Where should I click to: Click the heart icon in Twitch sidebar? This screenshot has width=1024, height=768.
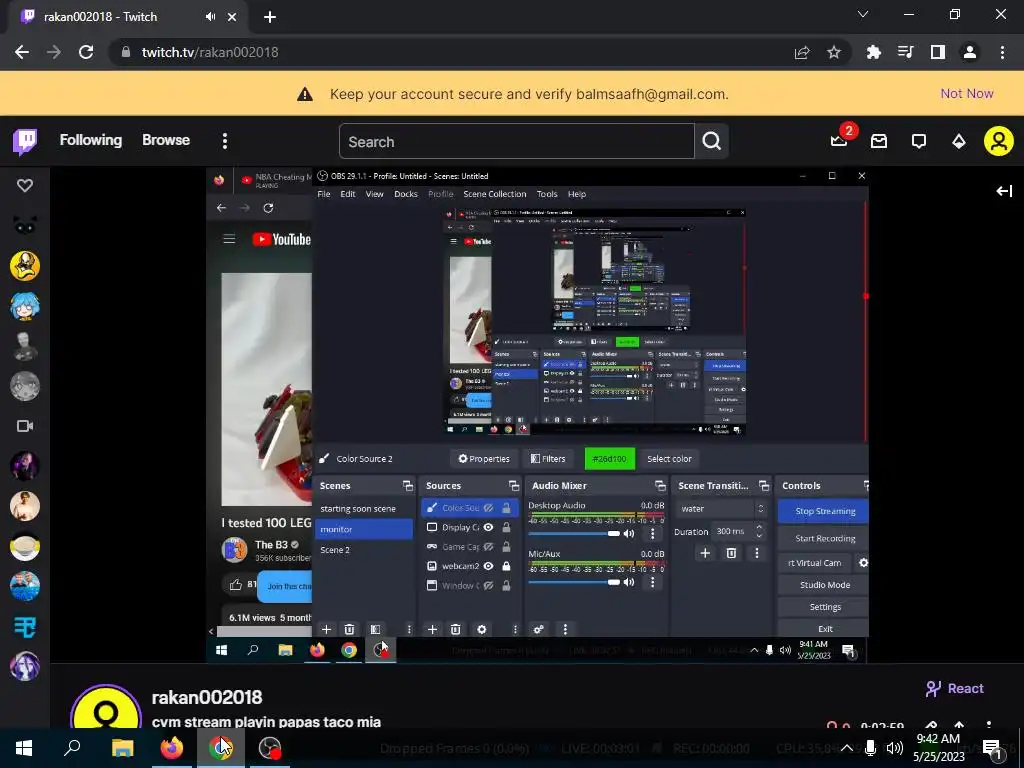click(25, 185)
